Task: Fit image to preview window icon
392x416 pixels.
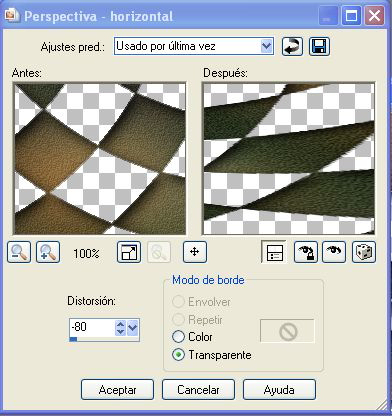Action: click(129, 252)
